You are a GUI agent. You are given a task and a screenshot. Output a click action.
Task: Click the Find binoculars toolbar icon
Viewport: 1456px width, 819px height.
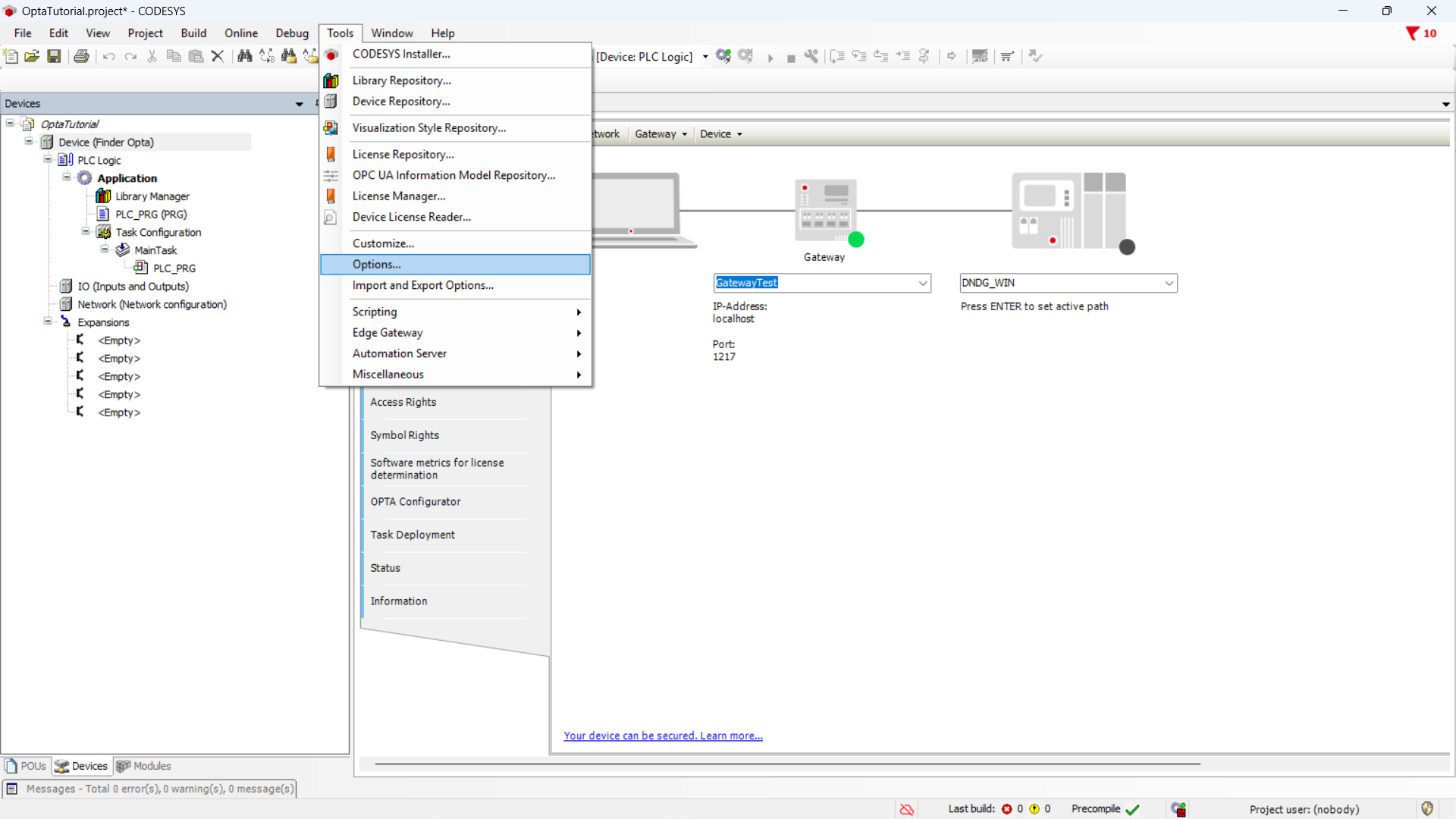[244, 56]
